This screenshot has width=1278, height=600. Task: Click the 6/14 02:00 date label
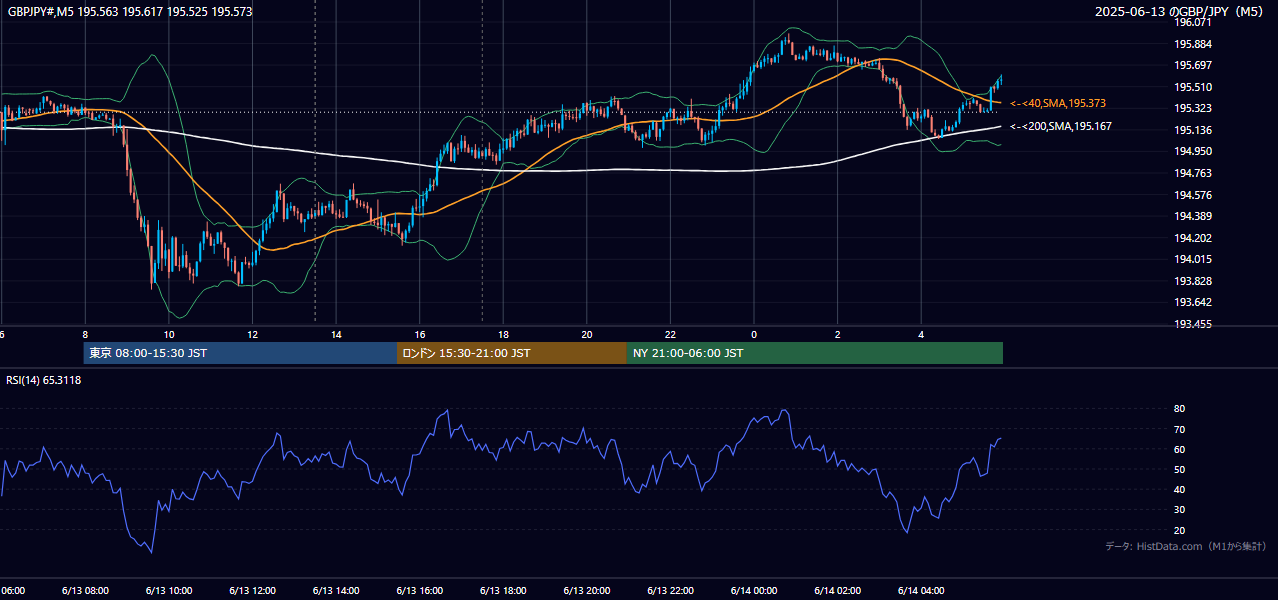pyautogui.click(x=837, y=590)
